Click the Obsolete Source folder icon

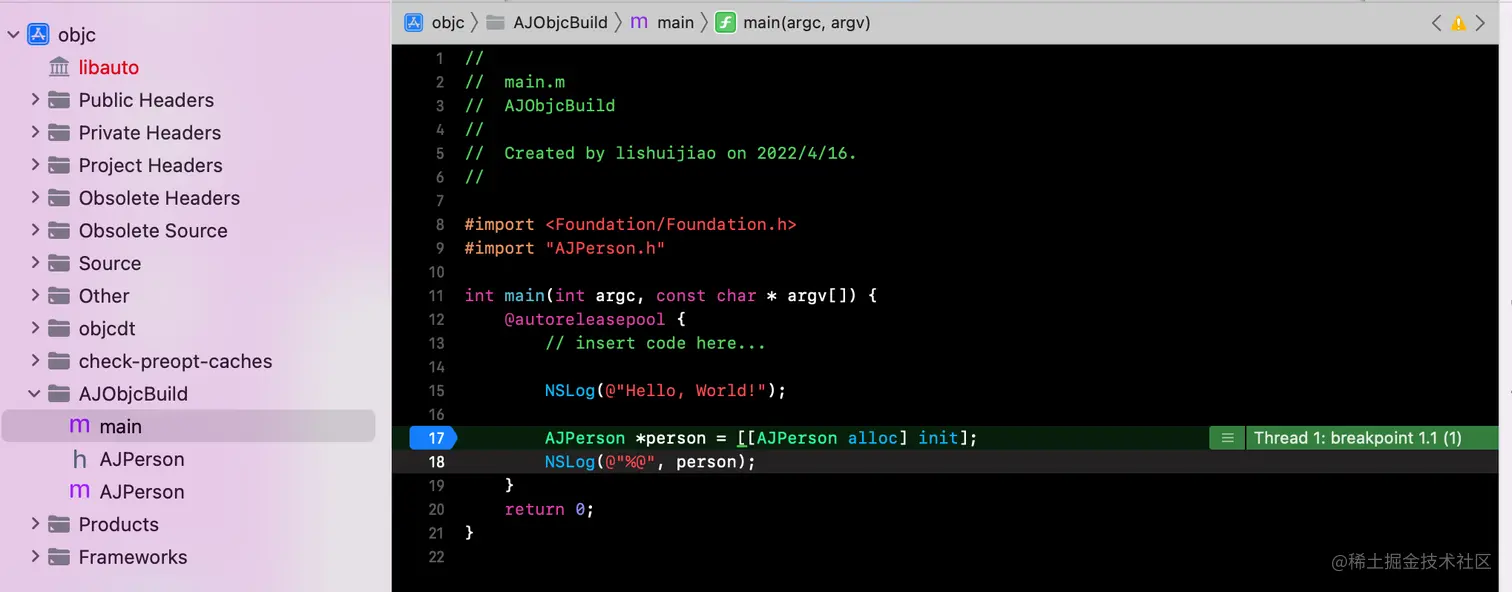click(x=60, y=230)
